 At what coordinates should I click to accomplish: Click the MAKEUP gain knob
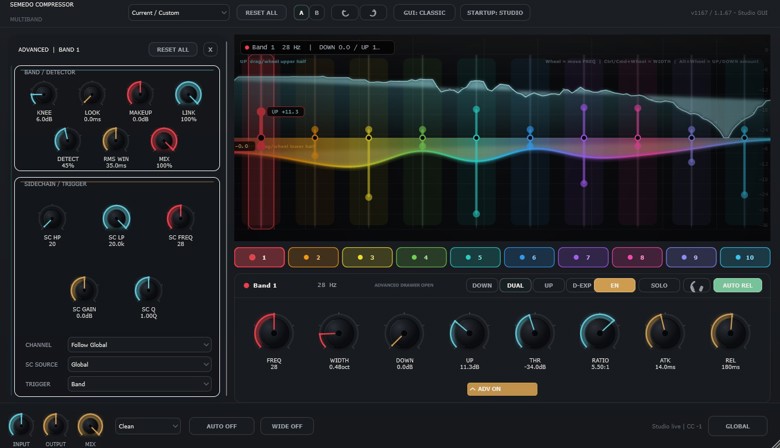click(x=140, y=94)
